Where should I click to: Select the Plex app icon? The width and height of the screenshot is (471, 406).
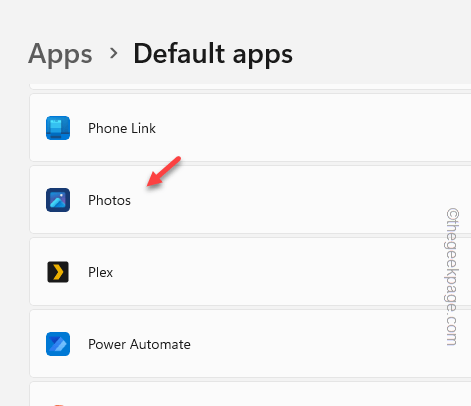(58, 272)
